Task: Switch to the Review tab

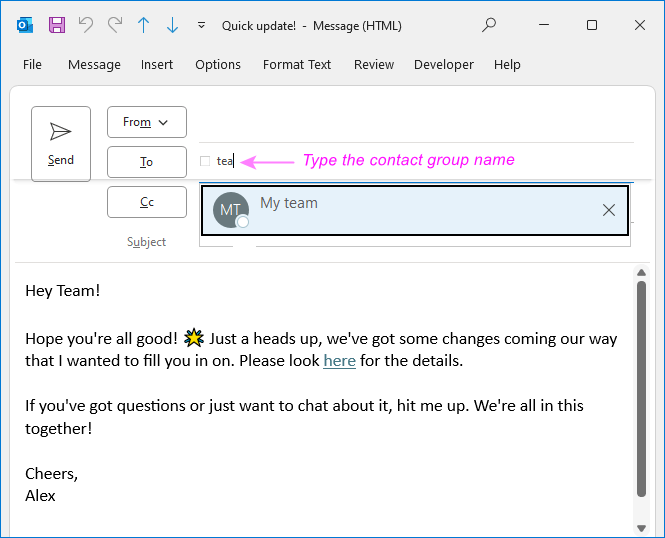Action: (374, 64)
